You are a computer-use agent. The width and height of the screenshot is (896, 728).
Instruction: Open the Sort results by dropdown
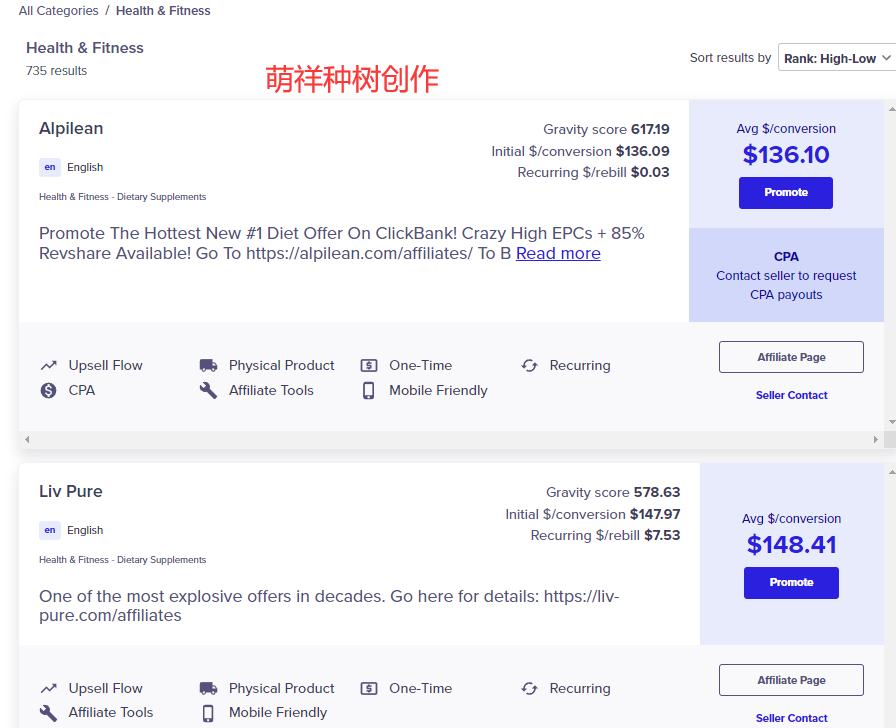[x=837, y=58]
